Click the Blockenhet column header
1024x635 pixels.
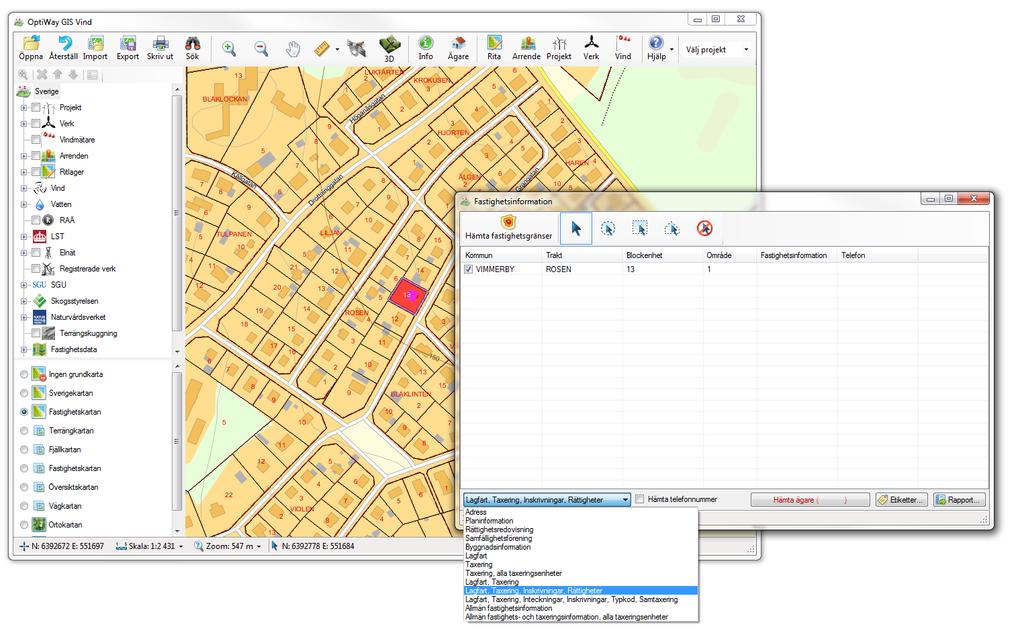(663, 255)
